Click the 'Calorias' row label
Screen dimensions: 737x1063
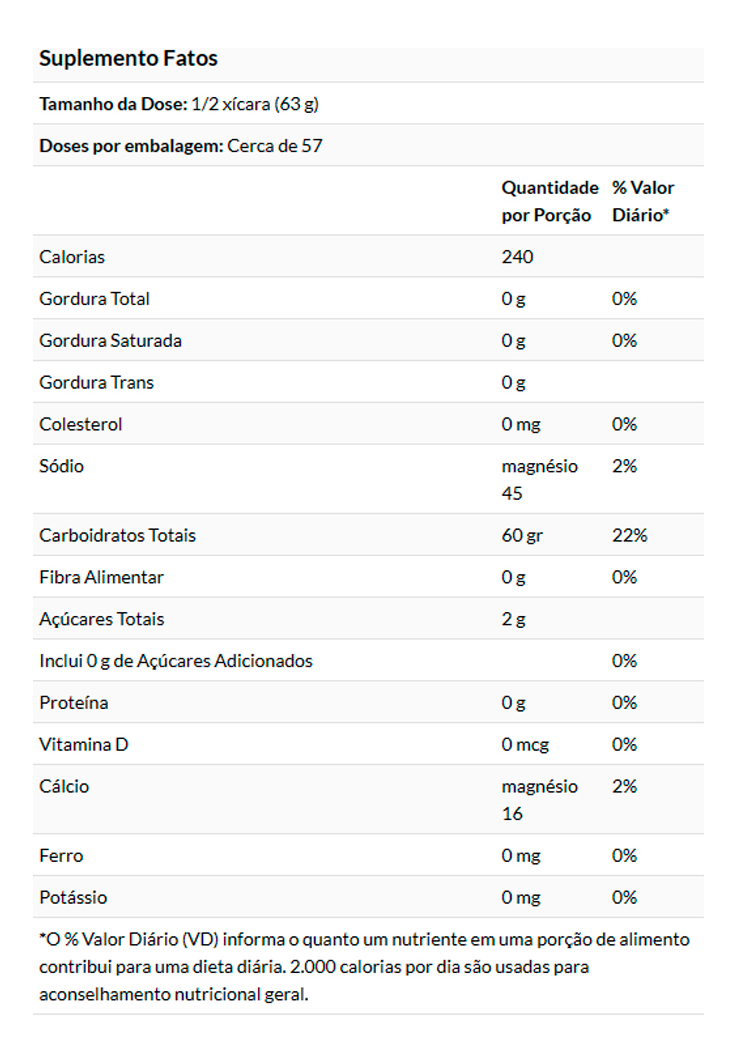click(x=72, y=257)
